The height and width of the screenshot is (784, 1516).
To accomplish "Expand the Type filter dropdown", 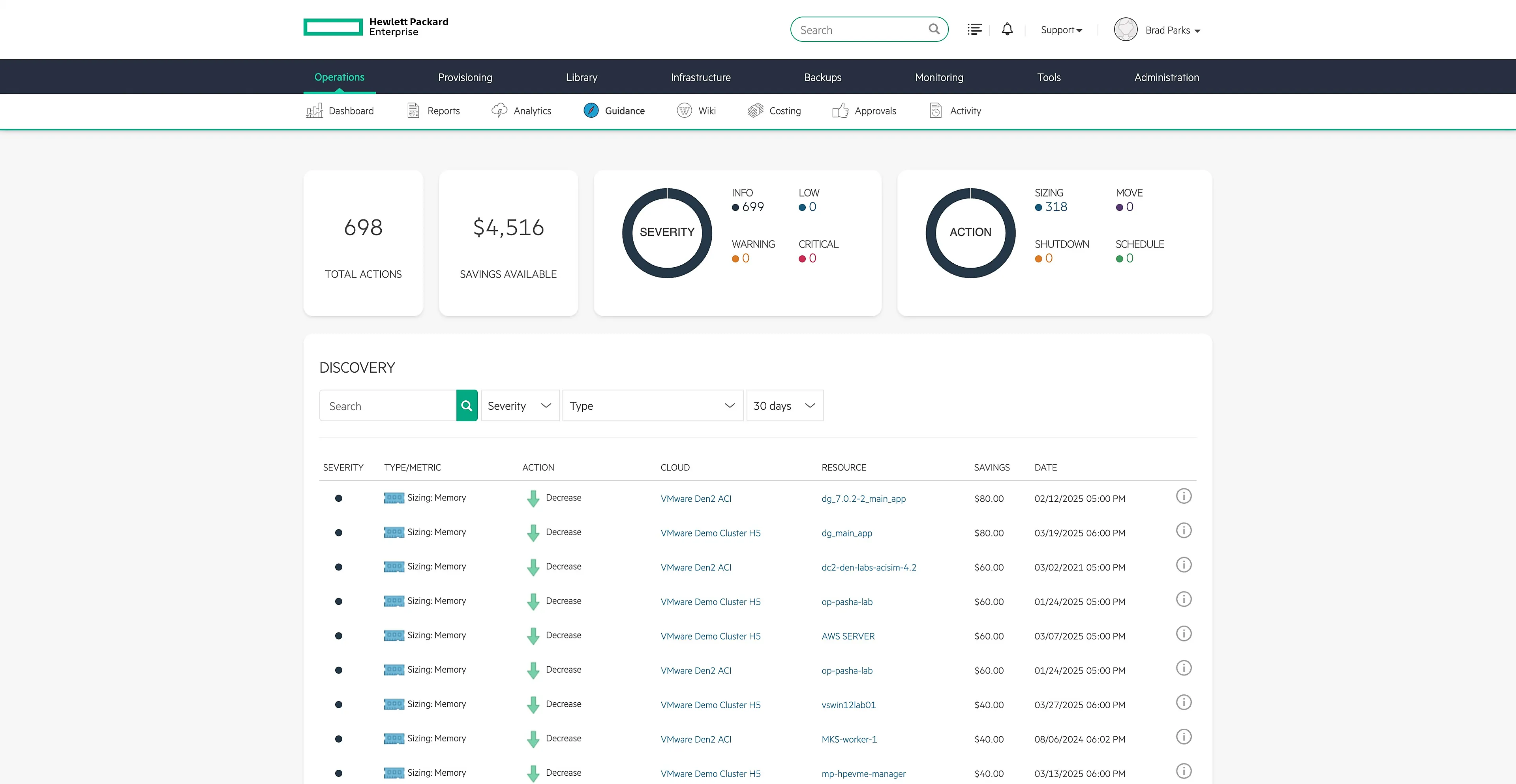I will point(653,405).
